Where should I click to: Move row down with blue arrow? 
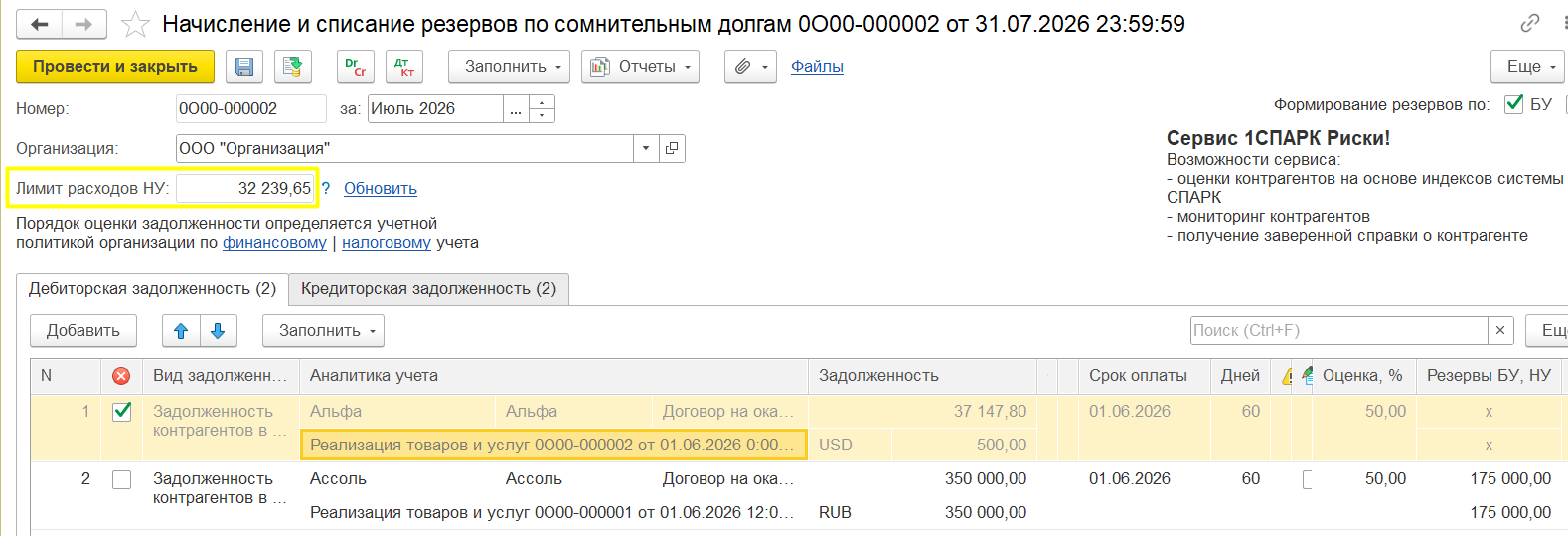point(218,331)
